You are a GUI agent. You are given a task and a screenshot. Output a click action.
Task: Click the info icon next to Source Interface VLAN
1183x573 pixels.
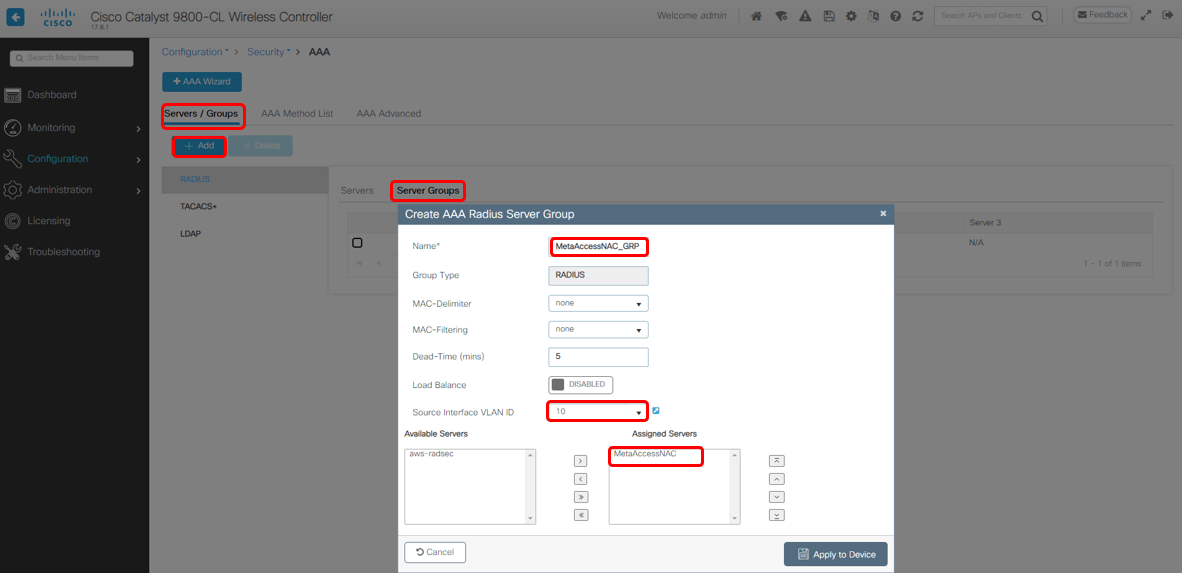pyautogui.click(x=656, y=411)
